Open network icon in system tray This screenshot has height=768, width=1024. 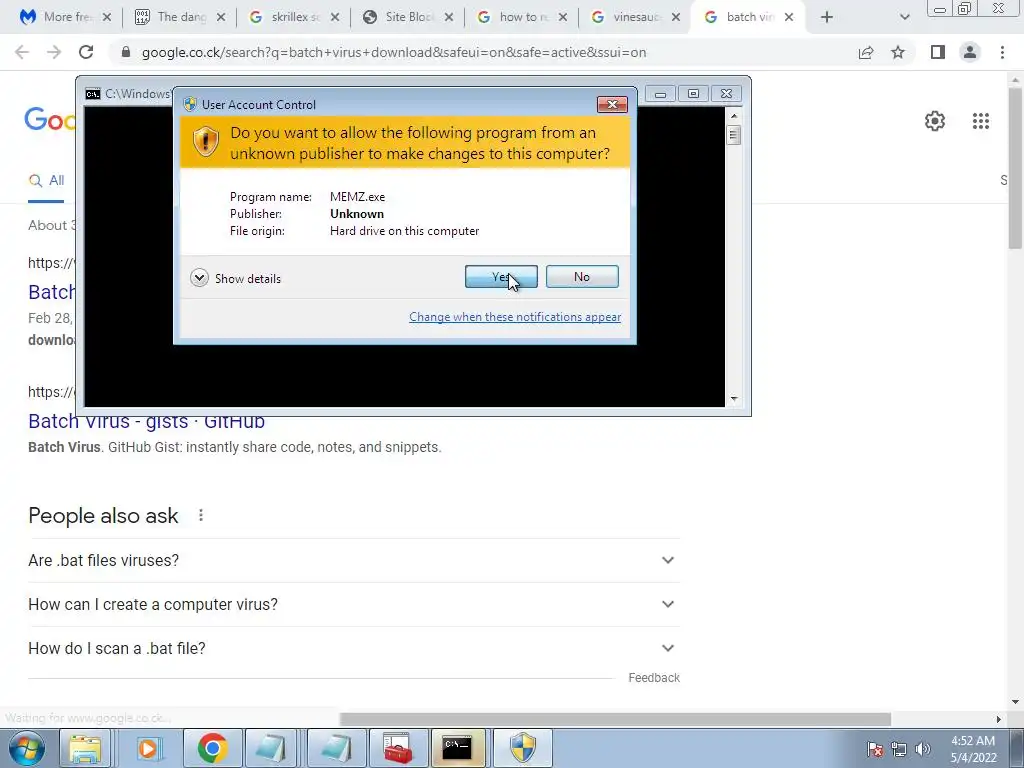tap(899, 749)
